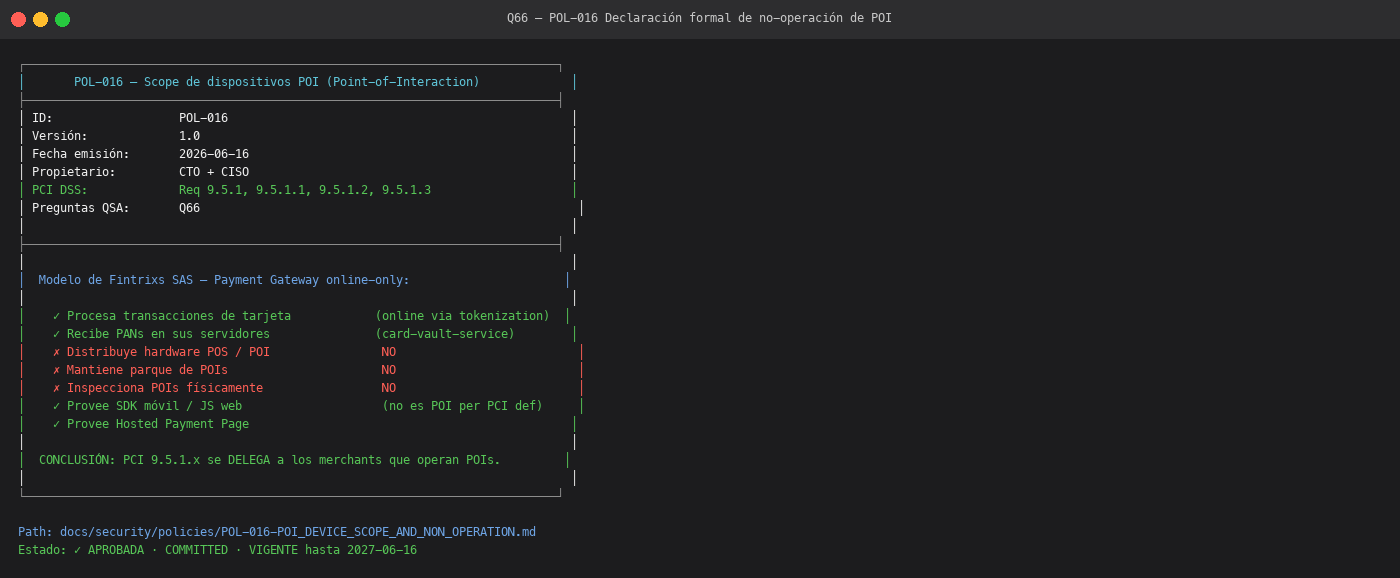The image size is (1400, 578).
Task: Select 'Req 9.5.1, 9.5.1.1, 9.5.1.2, 9.5.1.3'
Action: [x=305, y=190]
